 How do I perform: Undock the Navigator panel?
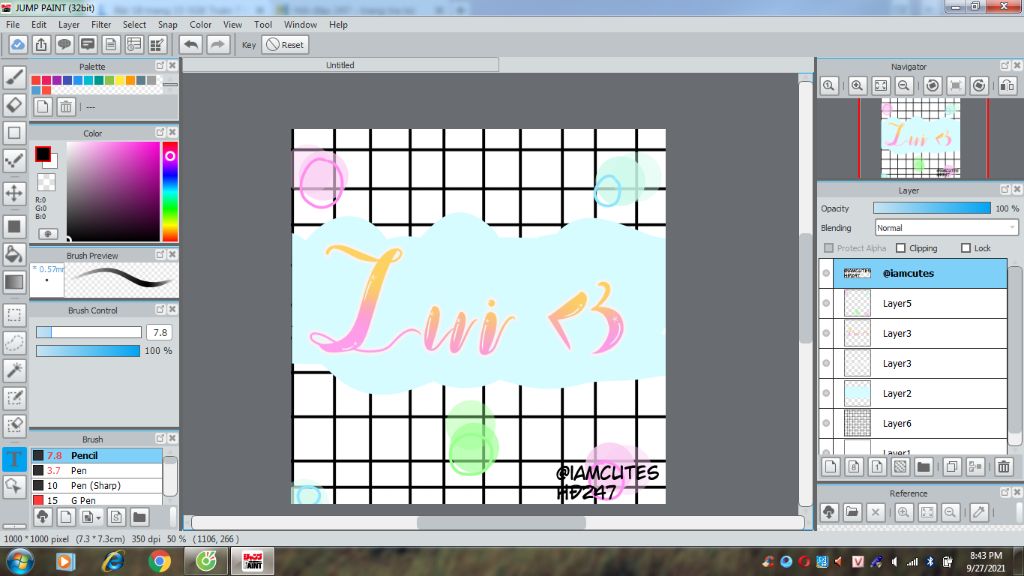pyautogui.click(x=1005, y=66)
